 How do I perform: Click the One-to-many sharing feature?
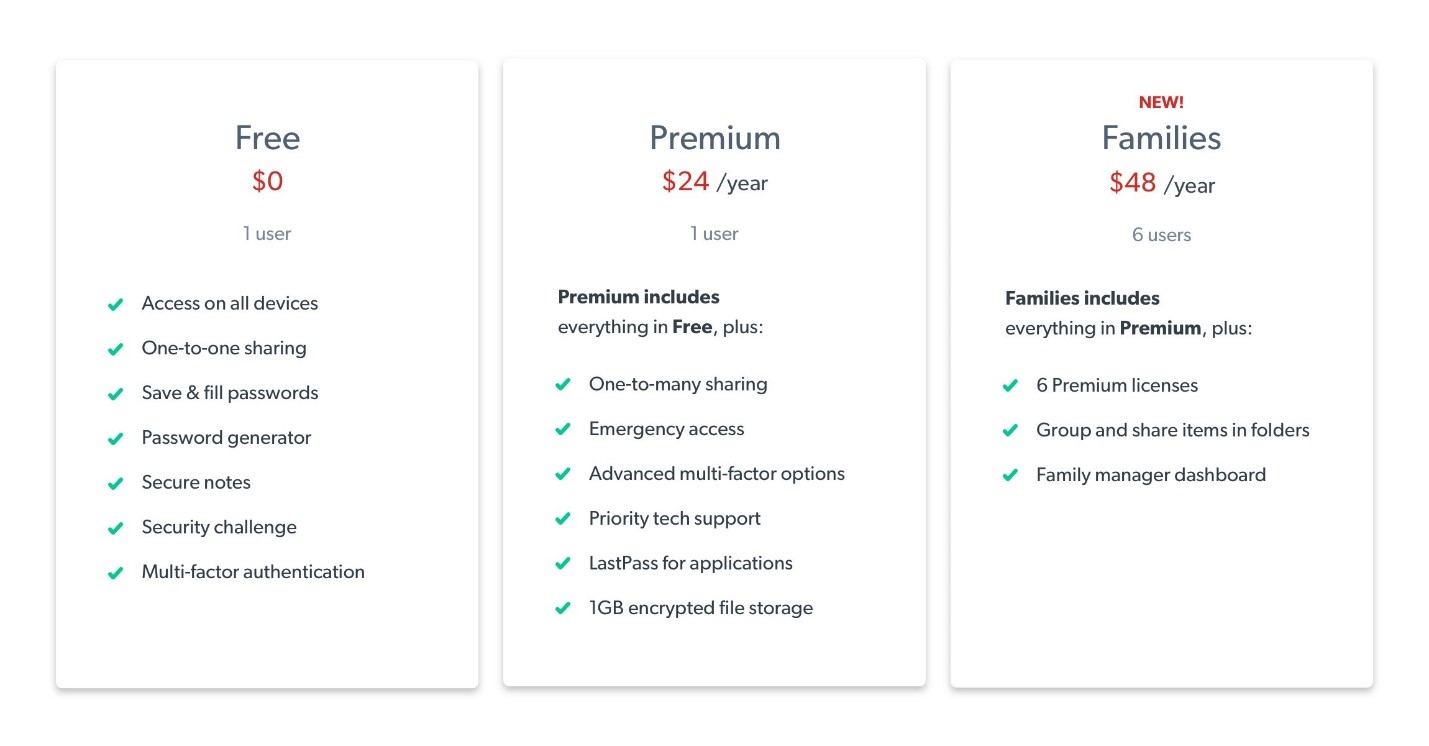[678, 384]
